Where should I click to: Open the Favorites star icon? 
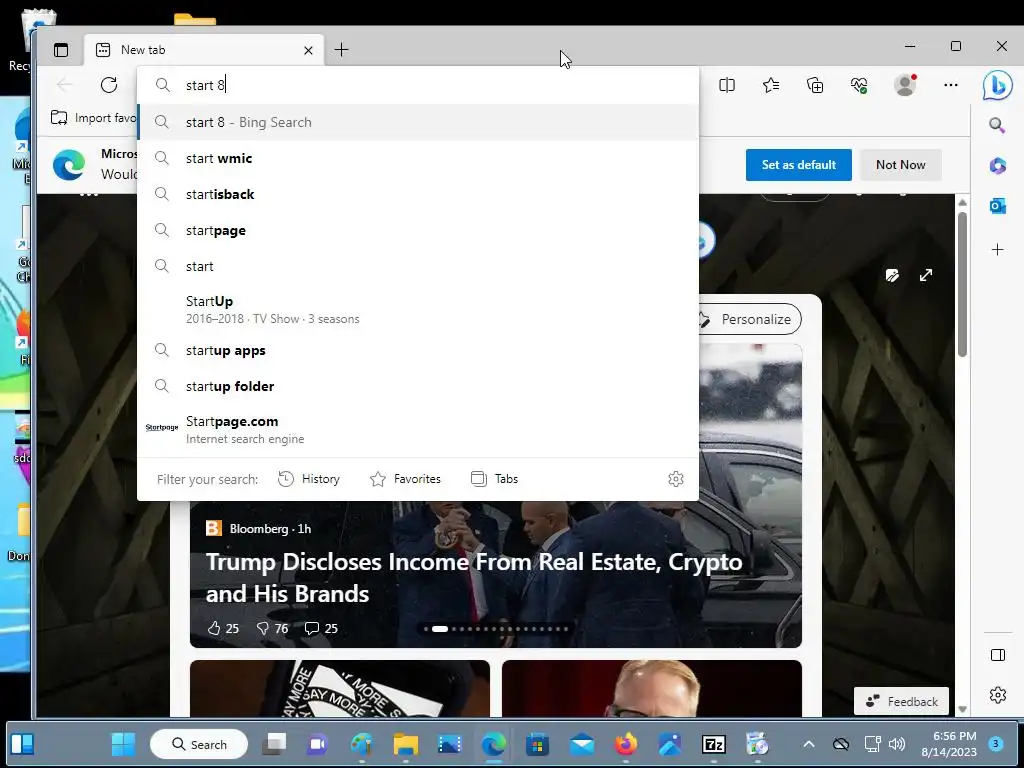click(771, 85)
